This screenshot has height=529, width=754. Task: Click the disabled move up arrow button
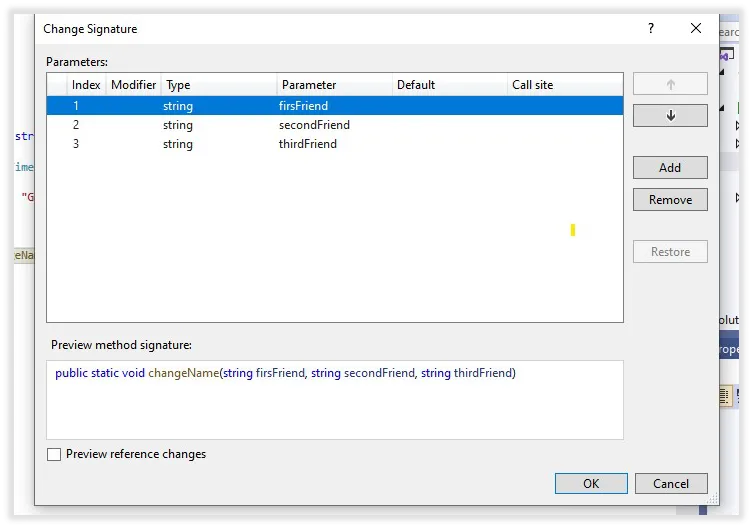point(670,84)
